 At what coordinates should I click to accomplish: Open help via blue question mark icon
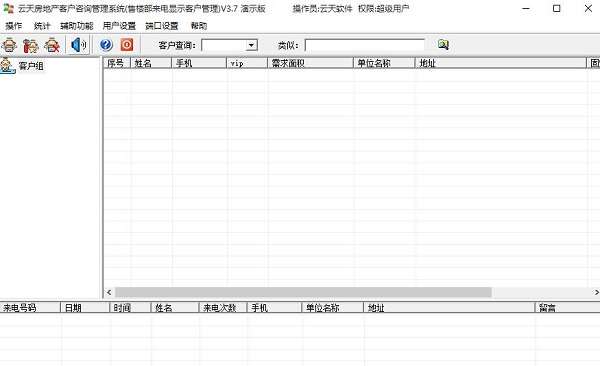(106, 45)
